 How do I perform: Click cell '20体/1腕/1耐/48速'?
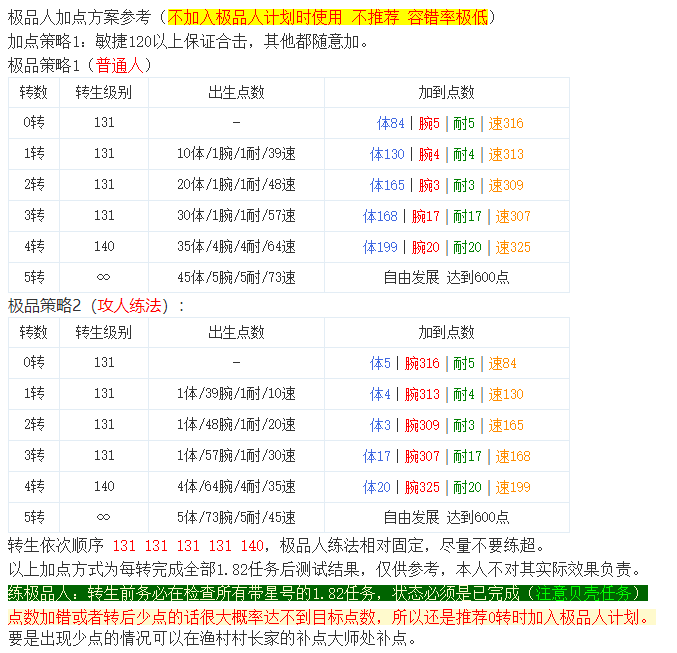coord(236,185)
